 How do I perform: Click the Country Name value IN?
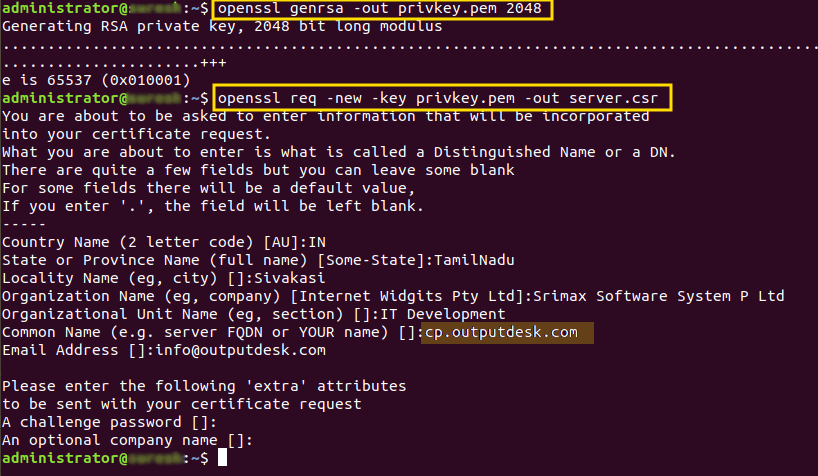tap(317, 242)
